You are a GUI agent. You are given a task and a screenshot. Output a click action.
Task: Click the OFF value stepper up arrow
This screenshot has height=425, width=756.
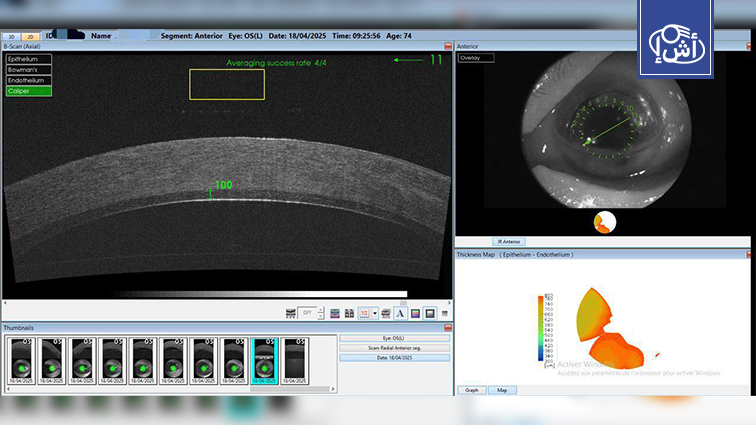(321, 310)
